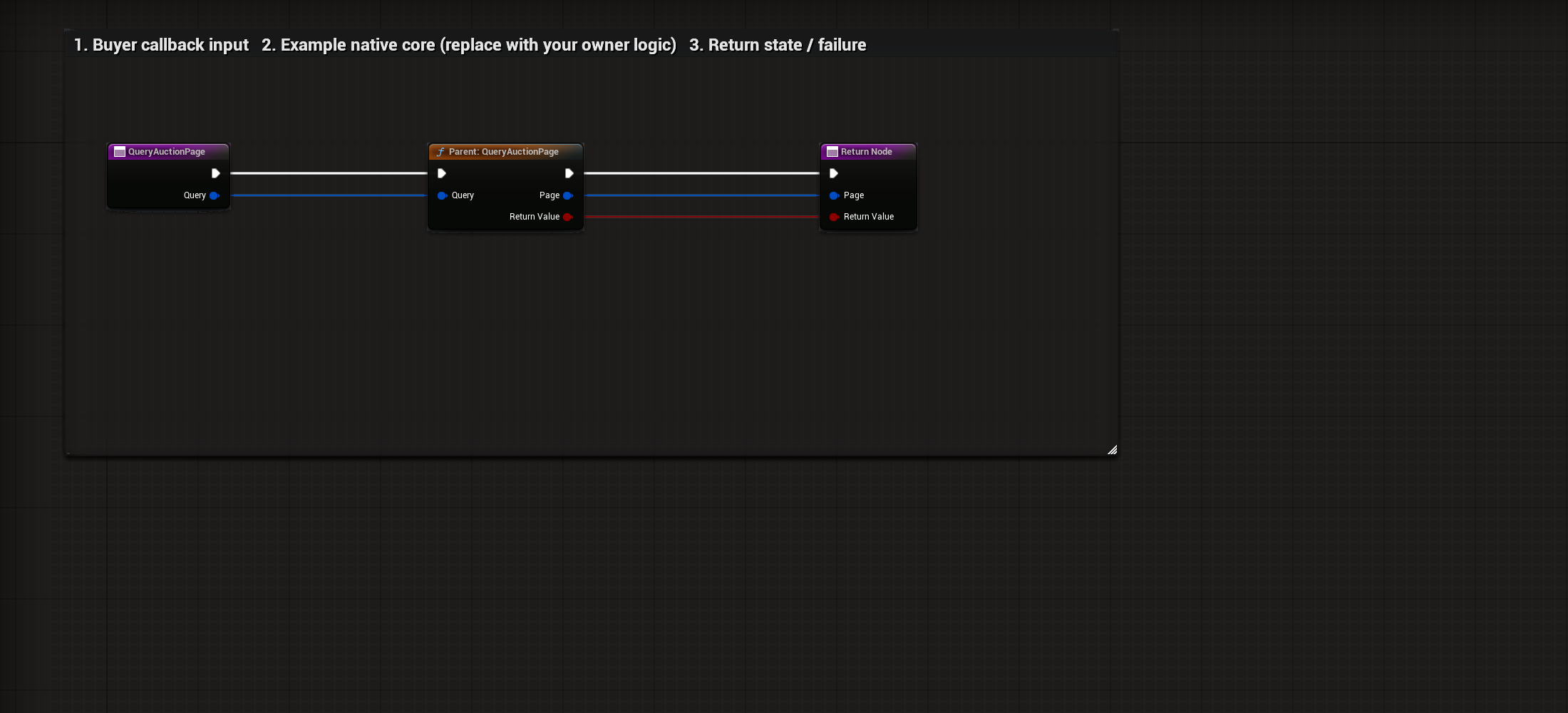Viewport: 1568px width, 713px height.
Task: Click the Parent node execution output pin
Action: click(569, 173)
